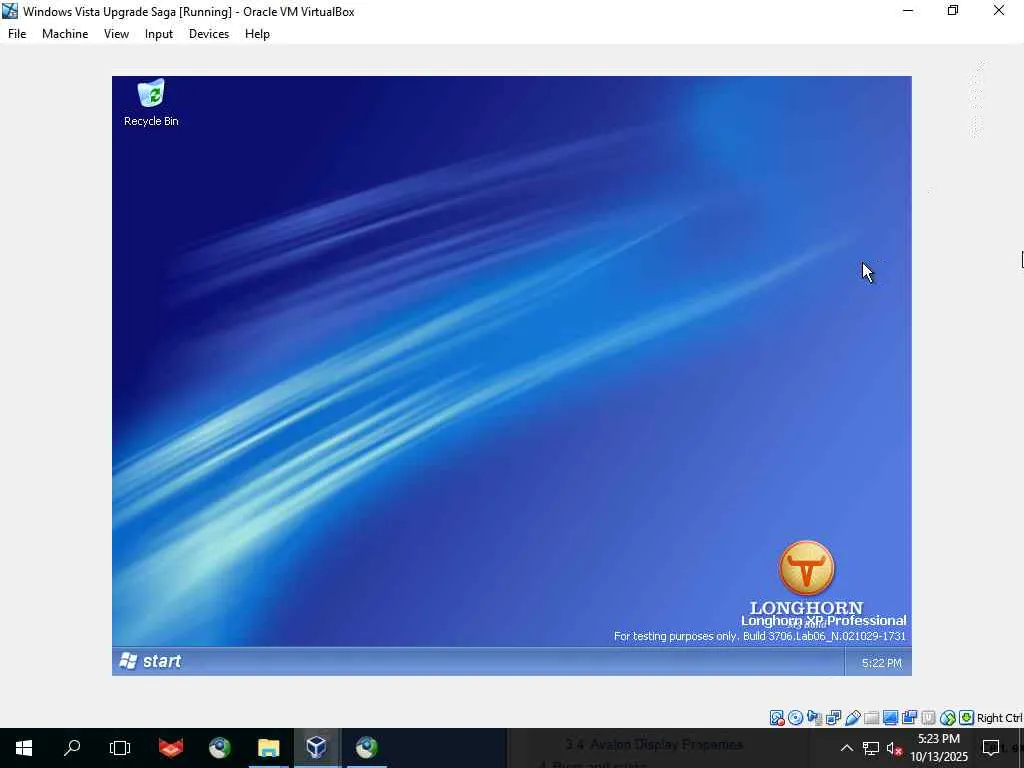The height and width of the screenshot is (768, 1024).
Task: Click the muted volume tray icon
Action: [x=894, y=748]
